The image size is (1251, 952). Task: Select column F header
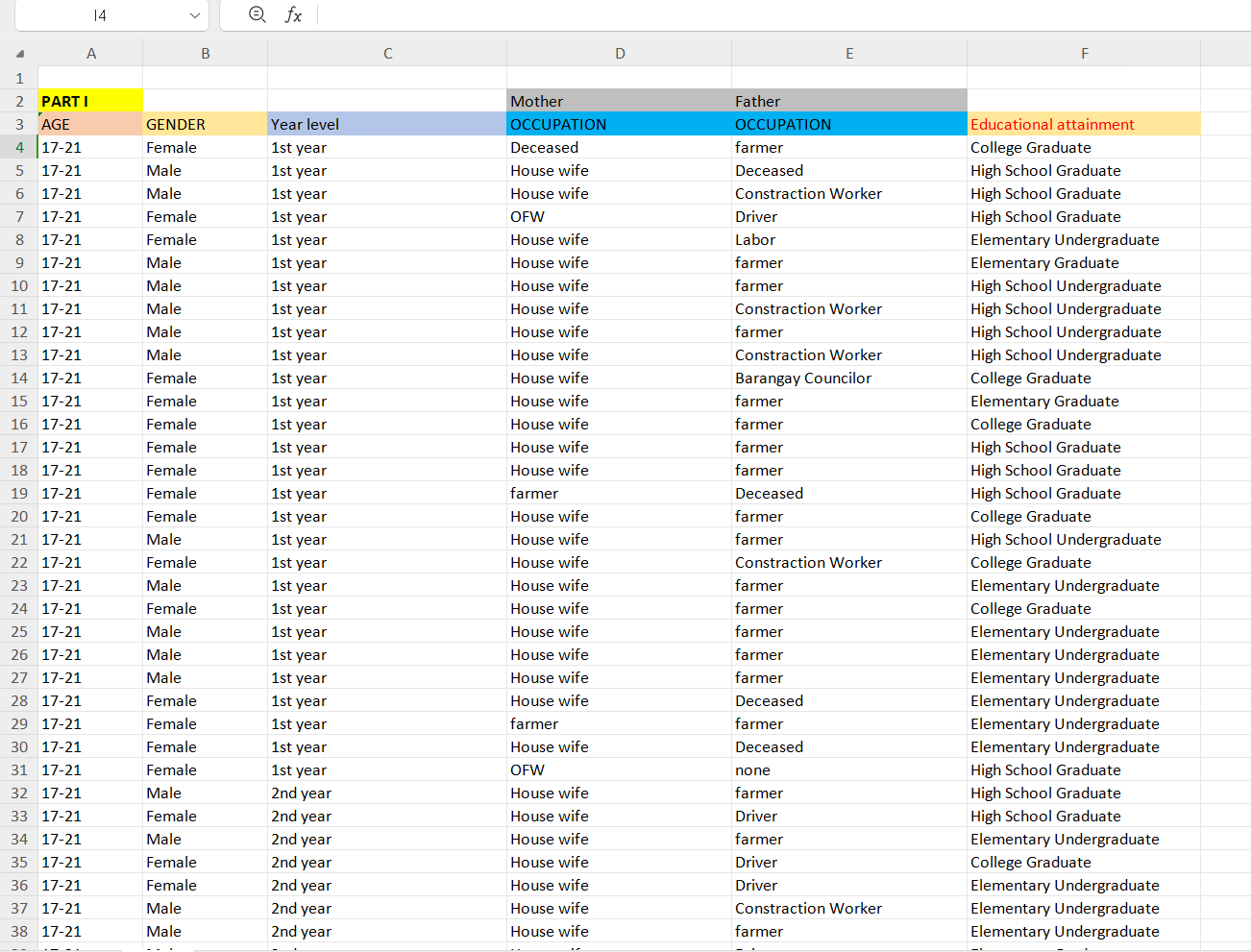click(x=1084, y=54)
